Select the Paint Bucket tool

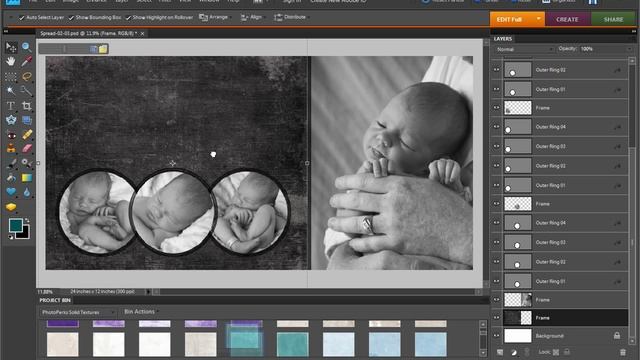click(x=11, y=178)
